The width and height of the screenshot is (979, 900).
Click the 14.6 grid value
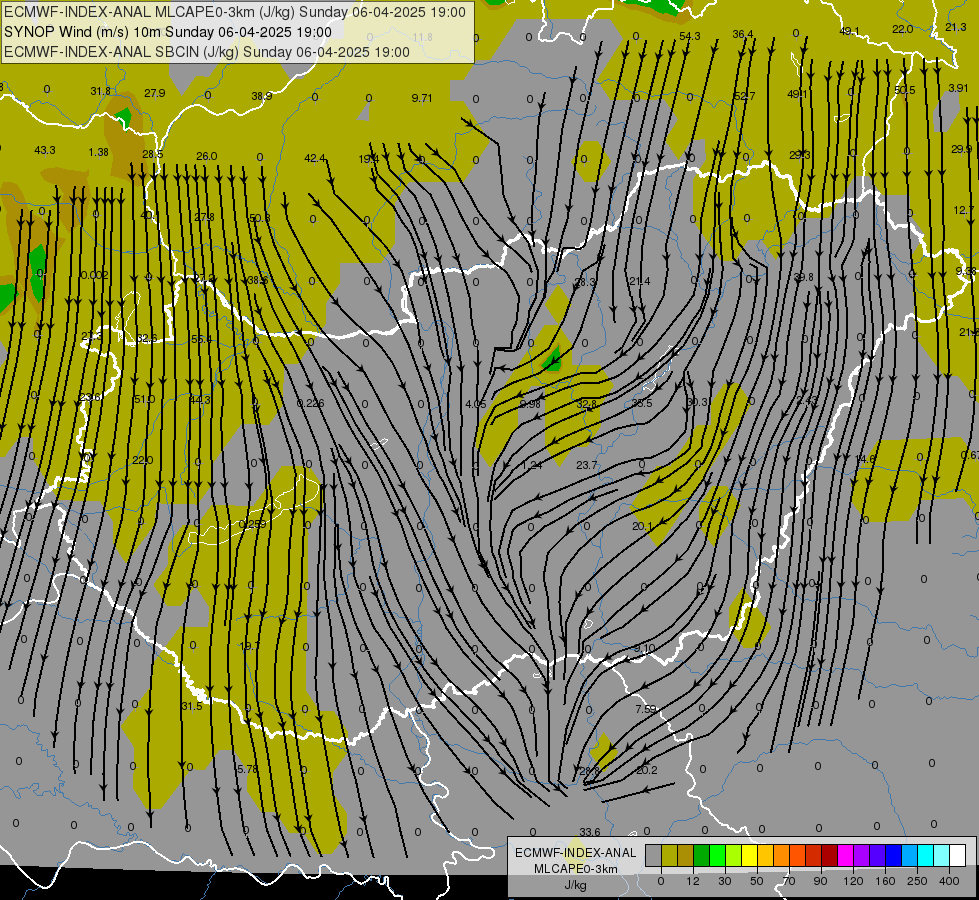(865, 459)
